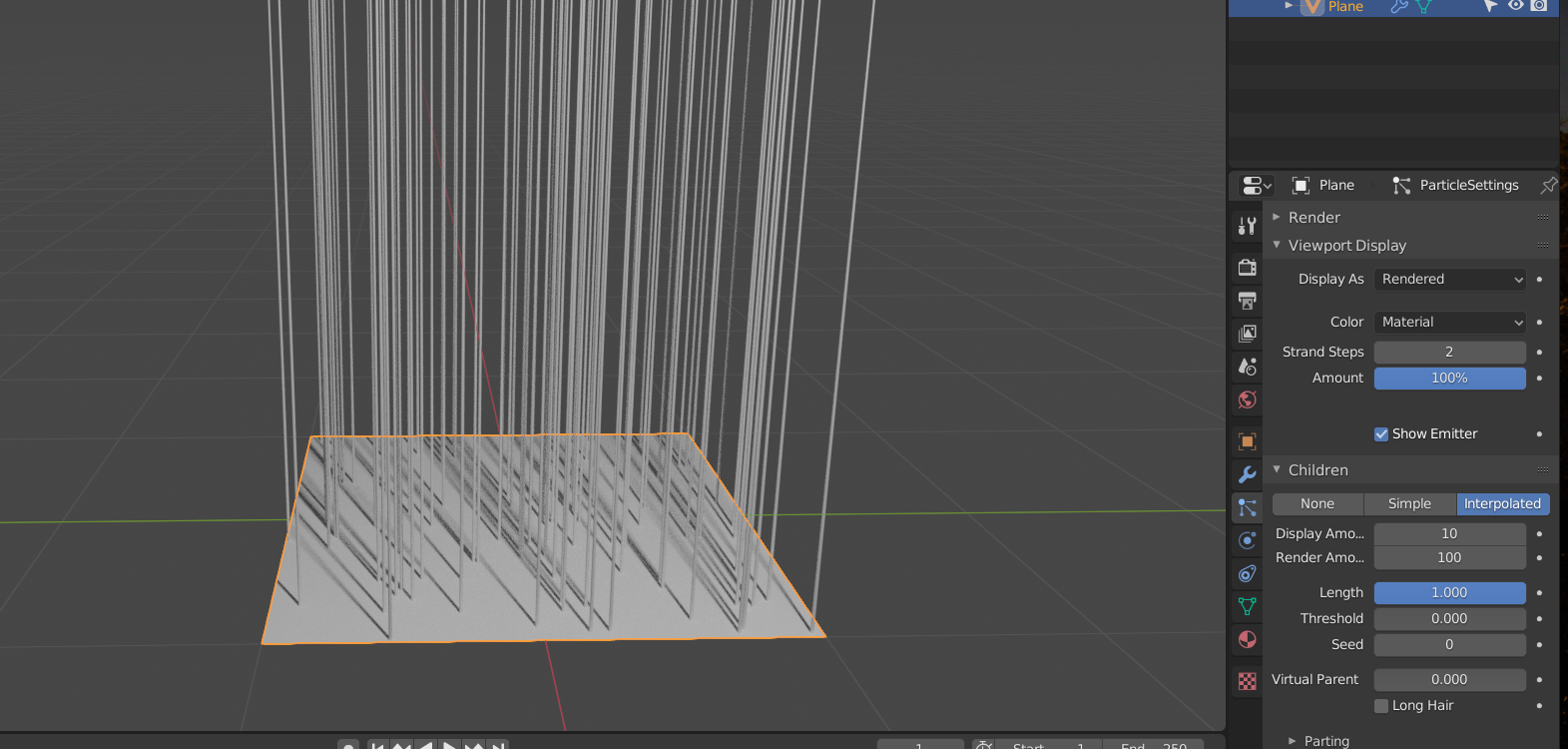Click the Virtual Parent 0.000 field

(1450, 680)
